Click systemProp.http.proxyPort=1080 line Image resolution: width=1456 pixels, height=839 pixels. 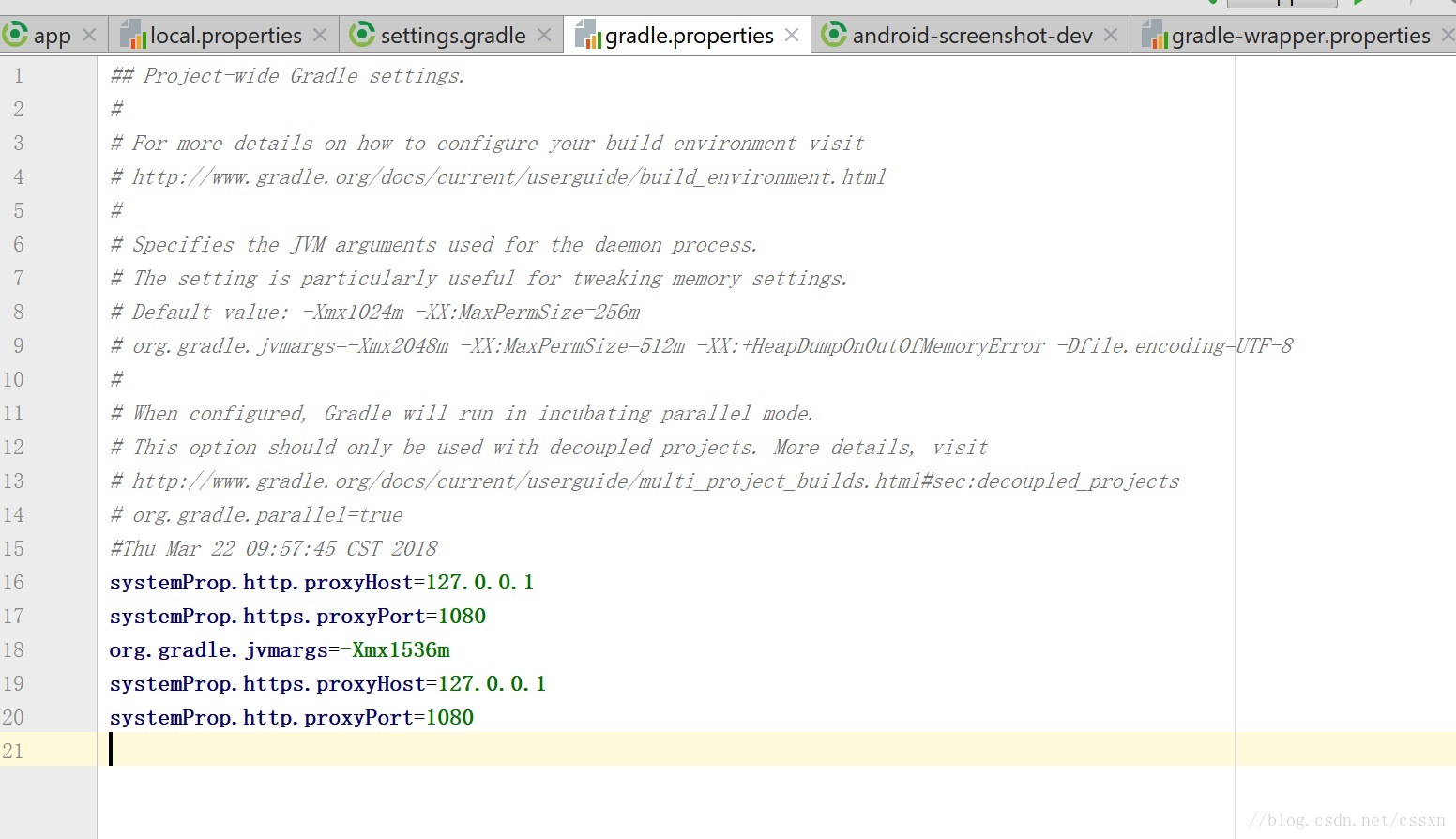coord(292,717)
